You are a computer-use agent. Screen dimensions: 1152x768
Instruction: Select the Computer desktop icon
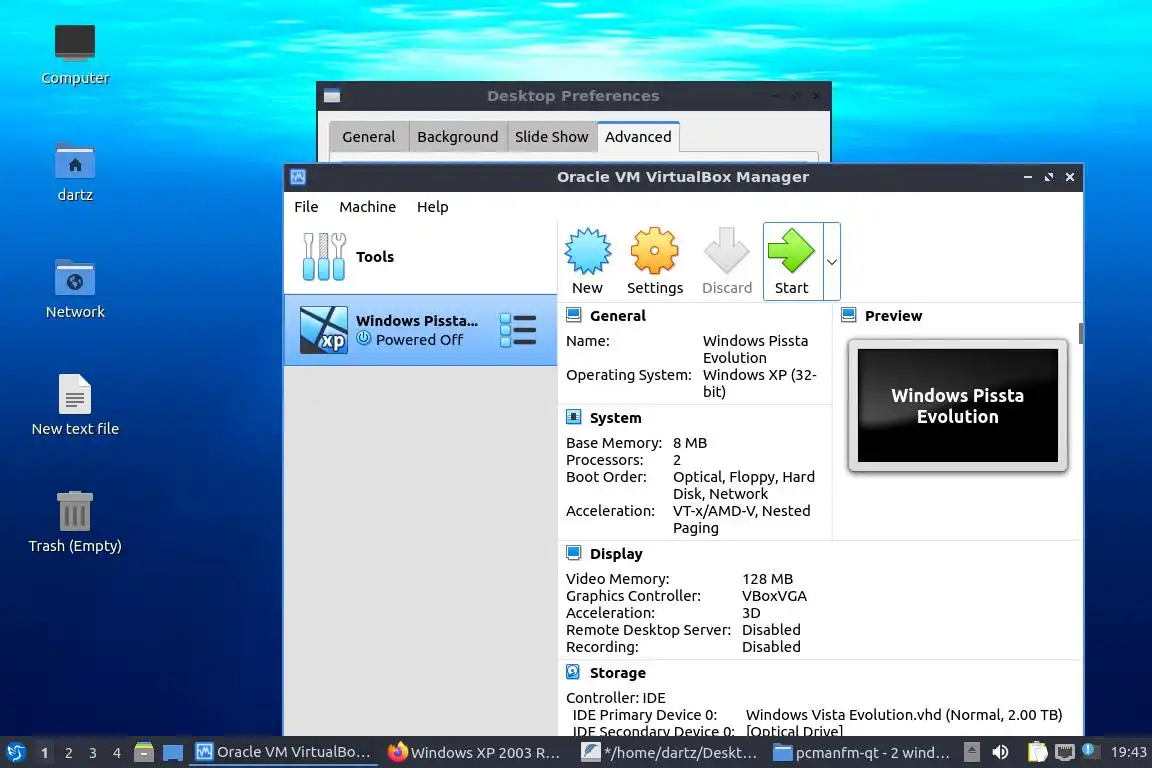75,55
